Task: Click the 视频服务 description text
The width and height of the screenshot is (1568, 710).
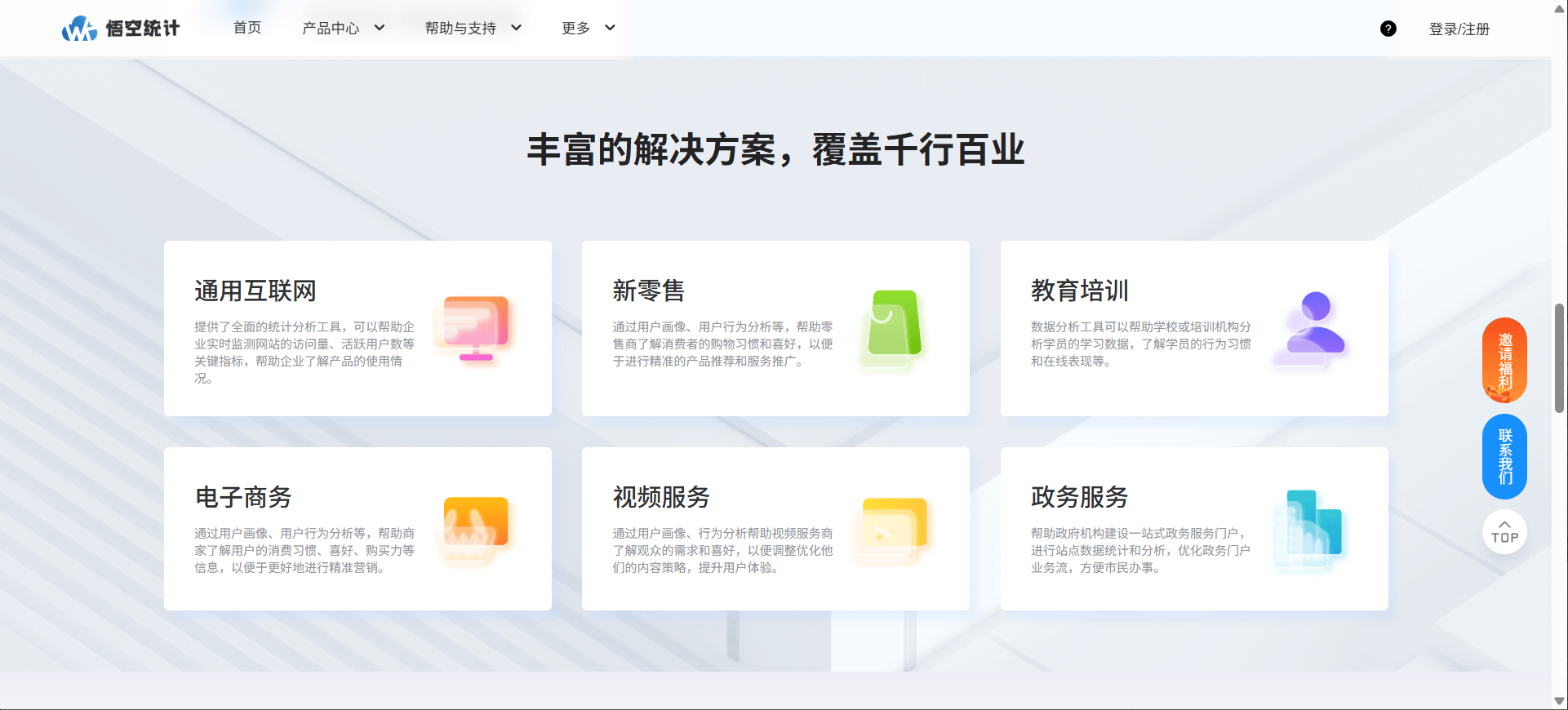Action: (x=723, y=550)
